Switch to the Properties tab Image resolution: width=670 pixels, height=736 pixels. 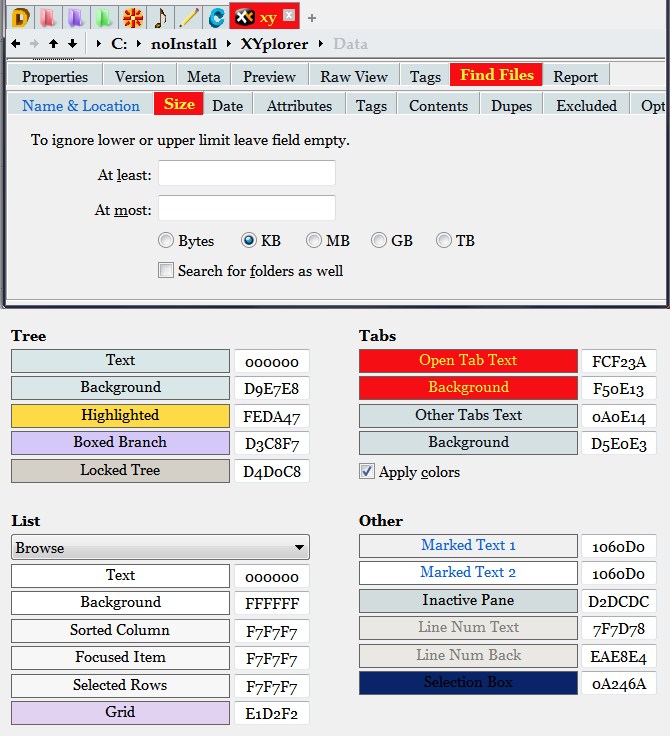[x=55, y=77]
